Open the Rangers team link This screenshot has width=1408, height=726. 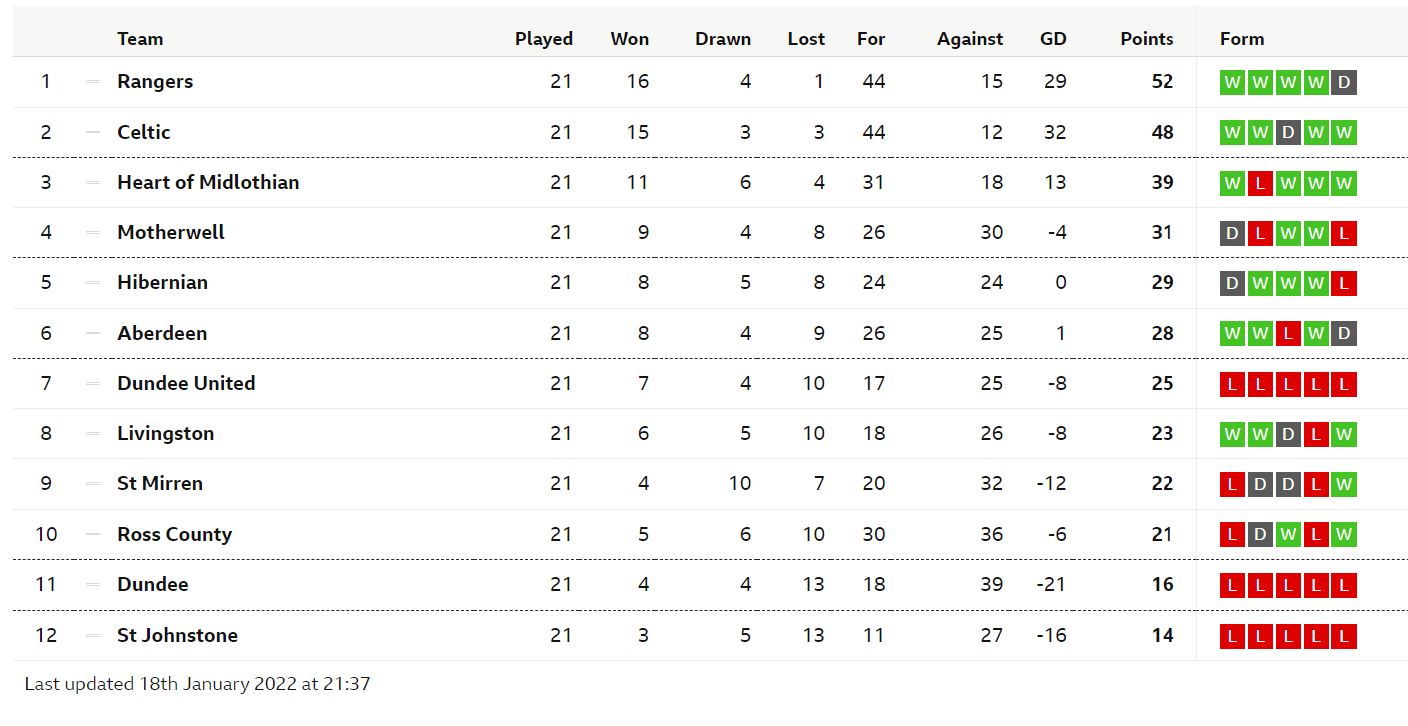point(155,82)
